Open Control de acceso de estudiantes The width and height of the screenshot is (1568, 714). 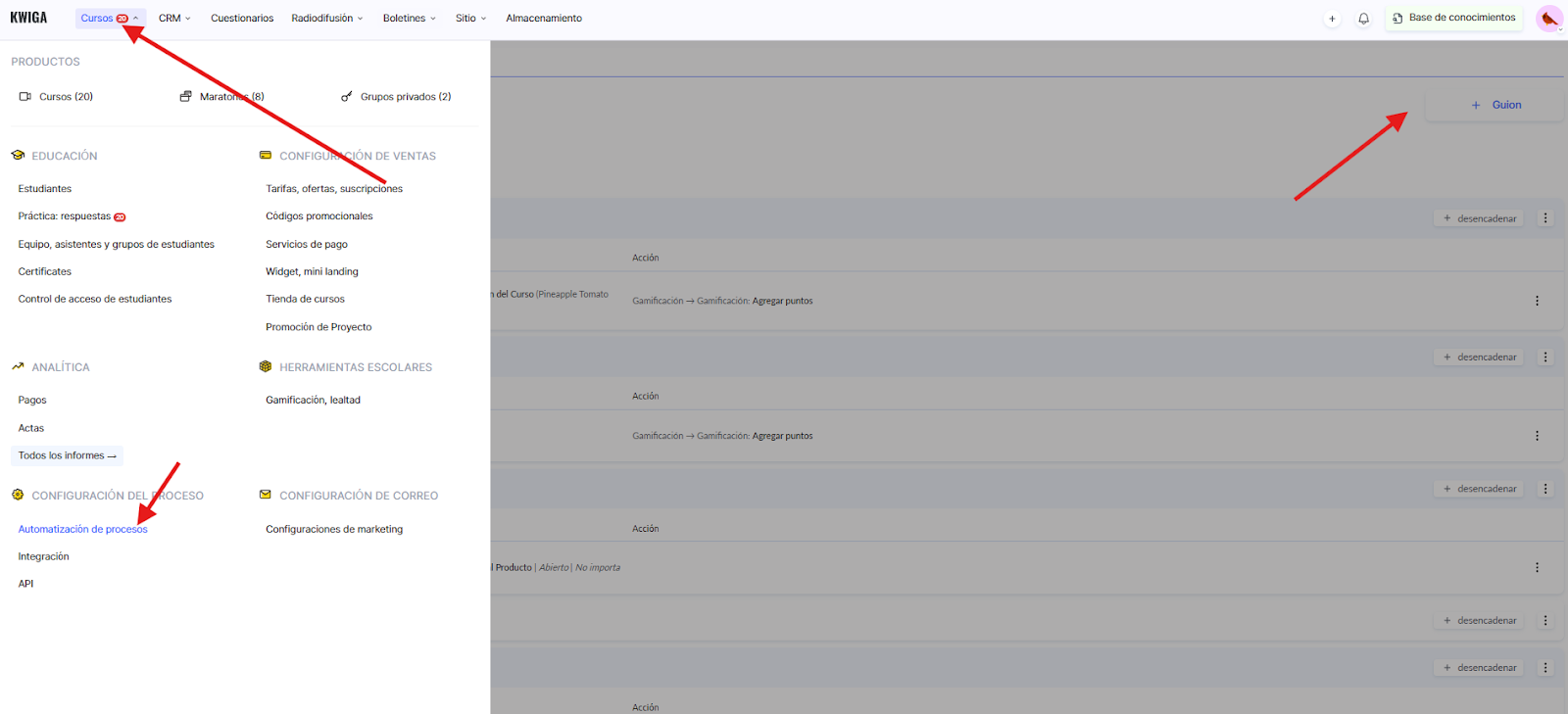click(x=95, y=300)
